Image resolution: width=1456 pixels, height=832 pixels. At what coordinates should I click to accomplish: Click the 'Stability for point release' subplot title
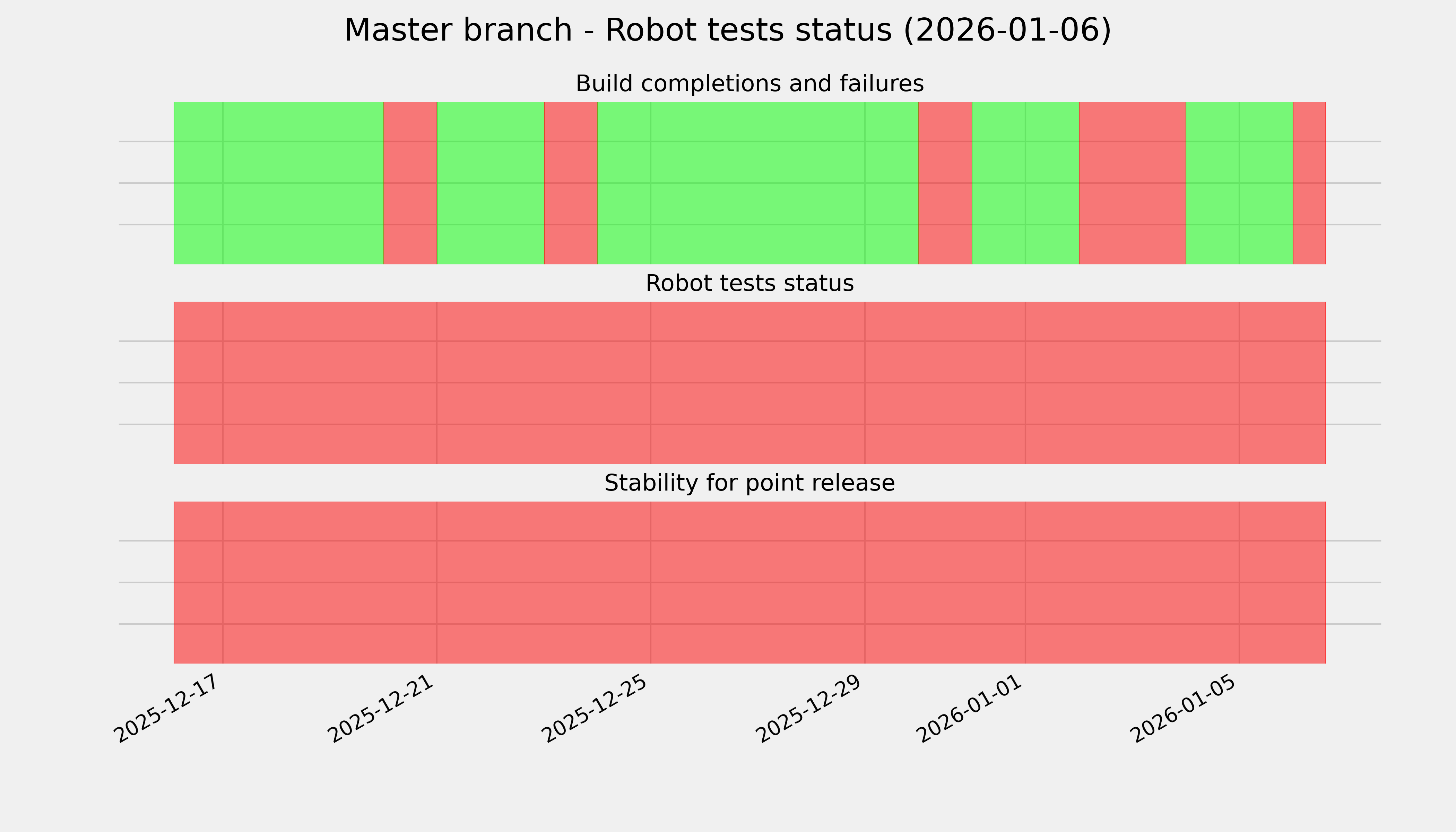[x=749, y=484]
